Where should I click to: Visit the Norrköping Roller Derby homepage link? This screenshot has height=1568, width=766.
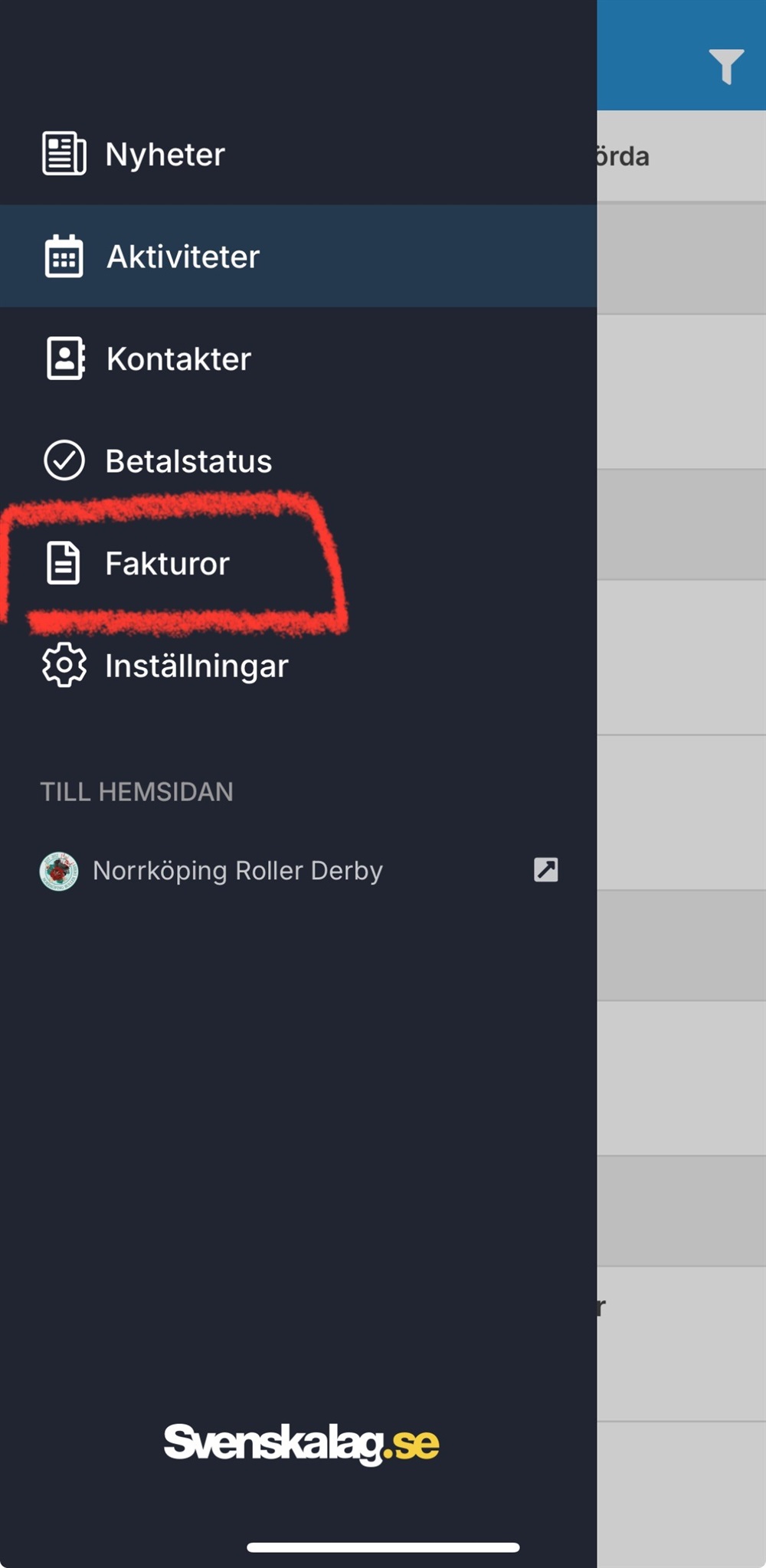point(237,871)
